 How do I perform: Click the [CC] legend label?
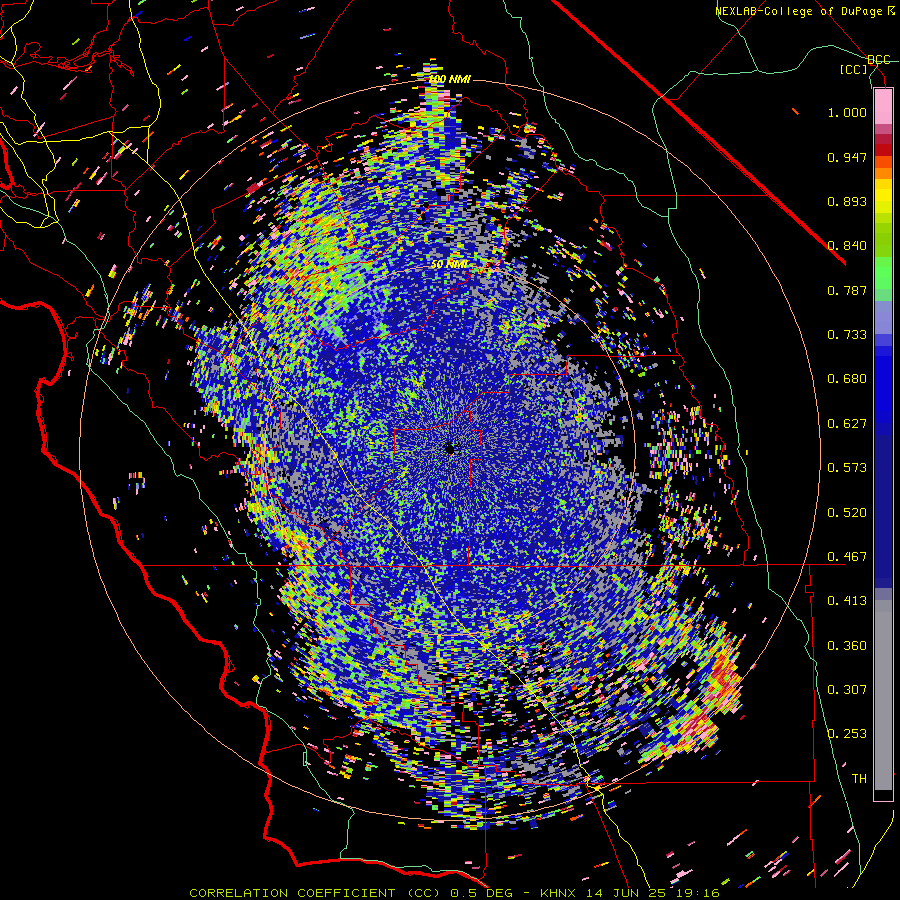(854, 69)
